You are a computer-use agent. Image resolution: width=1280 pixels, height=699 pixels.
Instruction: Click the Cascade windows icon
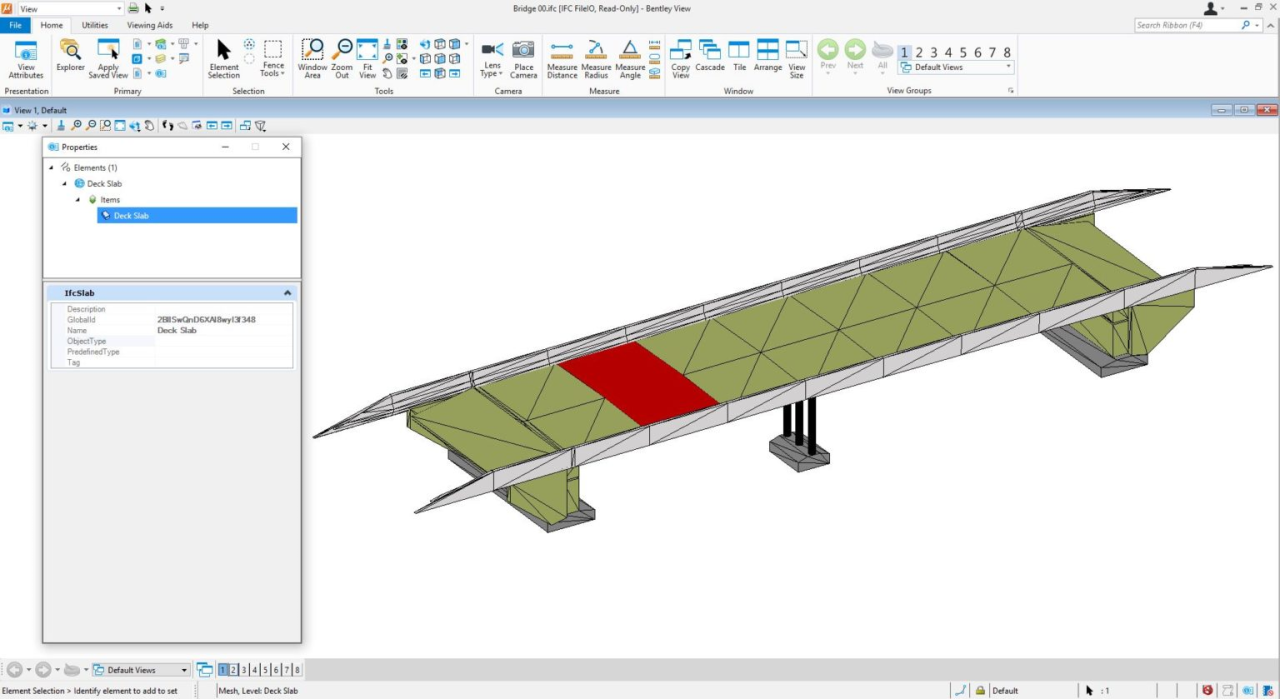pos(710,56)
